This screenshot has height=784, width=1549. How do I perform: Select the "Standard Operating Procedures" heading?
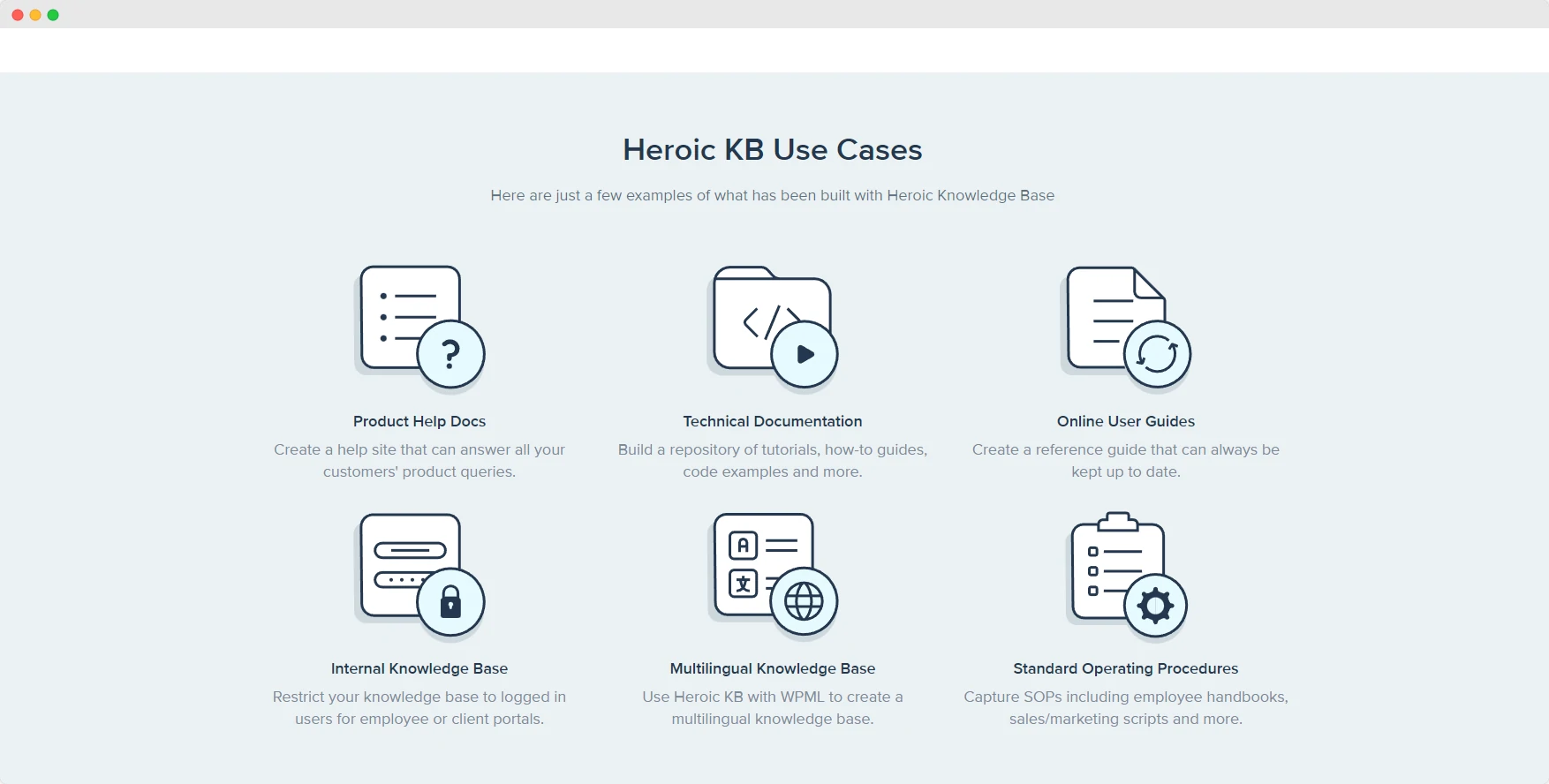pyautogui.click(x=1126, y=668)
